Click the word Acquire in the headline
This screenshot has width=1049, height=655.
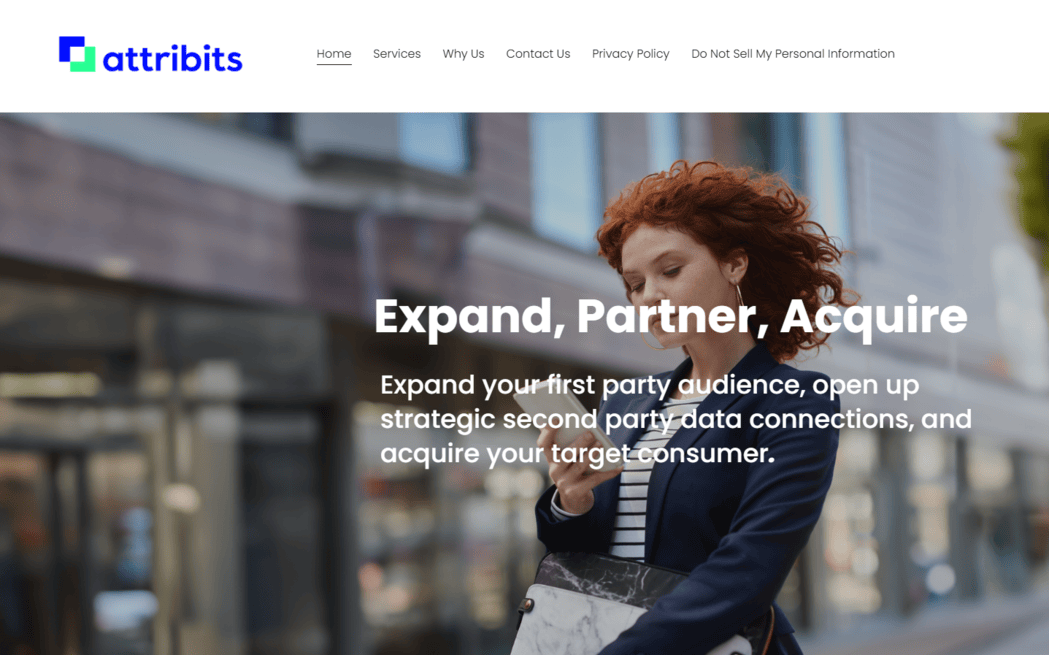click(x=874, y=316)
